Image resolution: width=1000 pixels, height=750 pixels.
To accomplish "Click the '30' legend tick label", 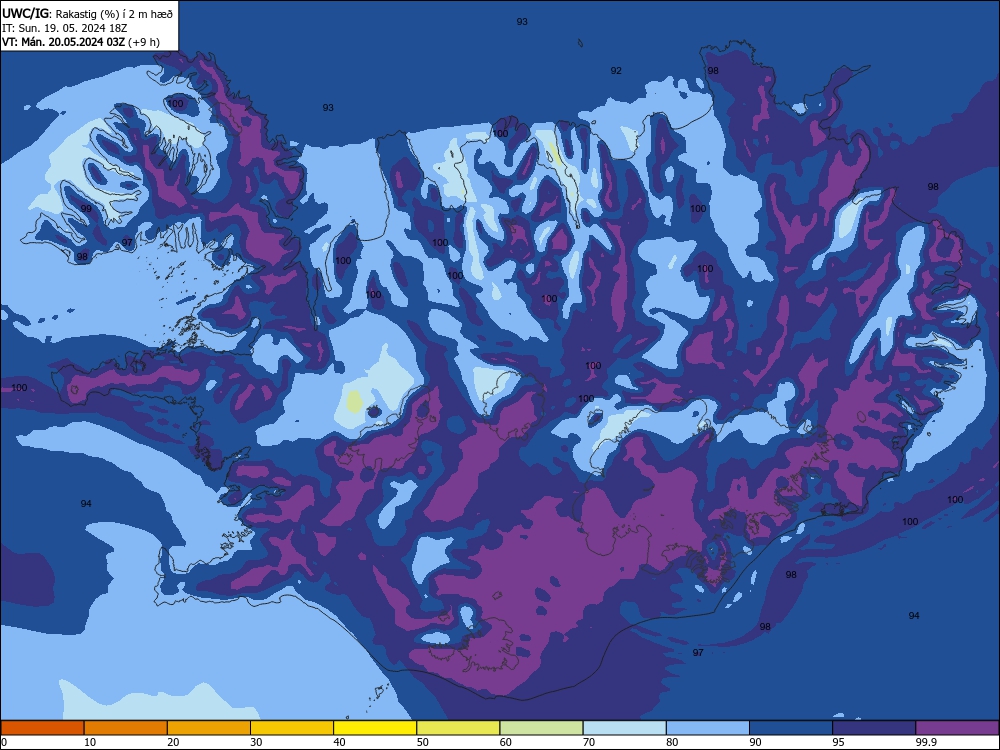I will tap(256, 742).
